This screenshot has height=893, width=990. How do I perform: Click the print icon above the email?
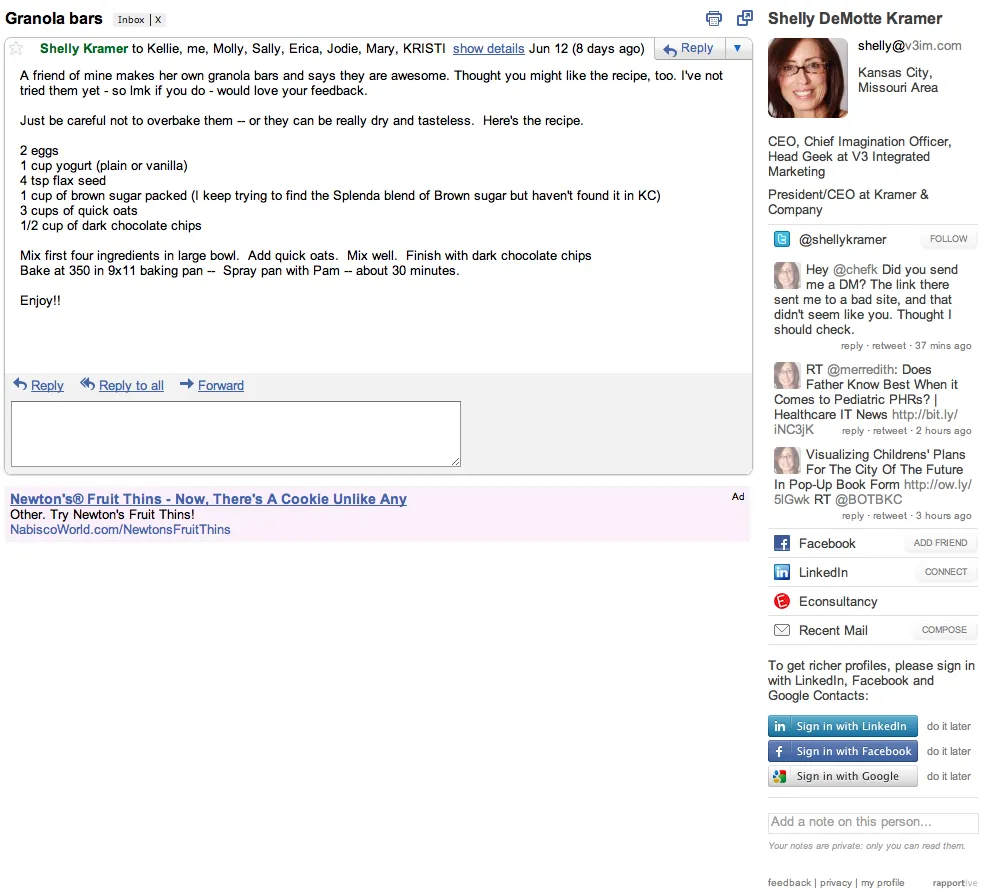point(713,18)
